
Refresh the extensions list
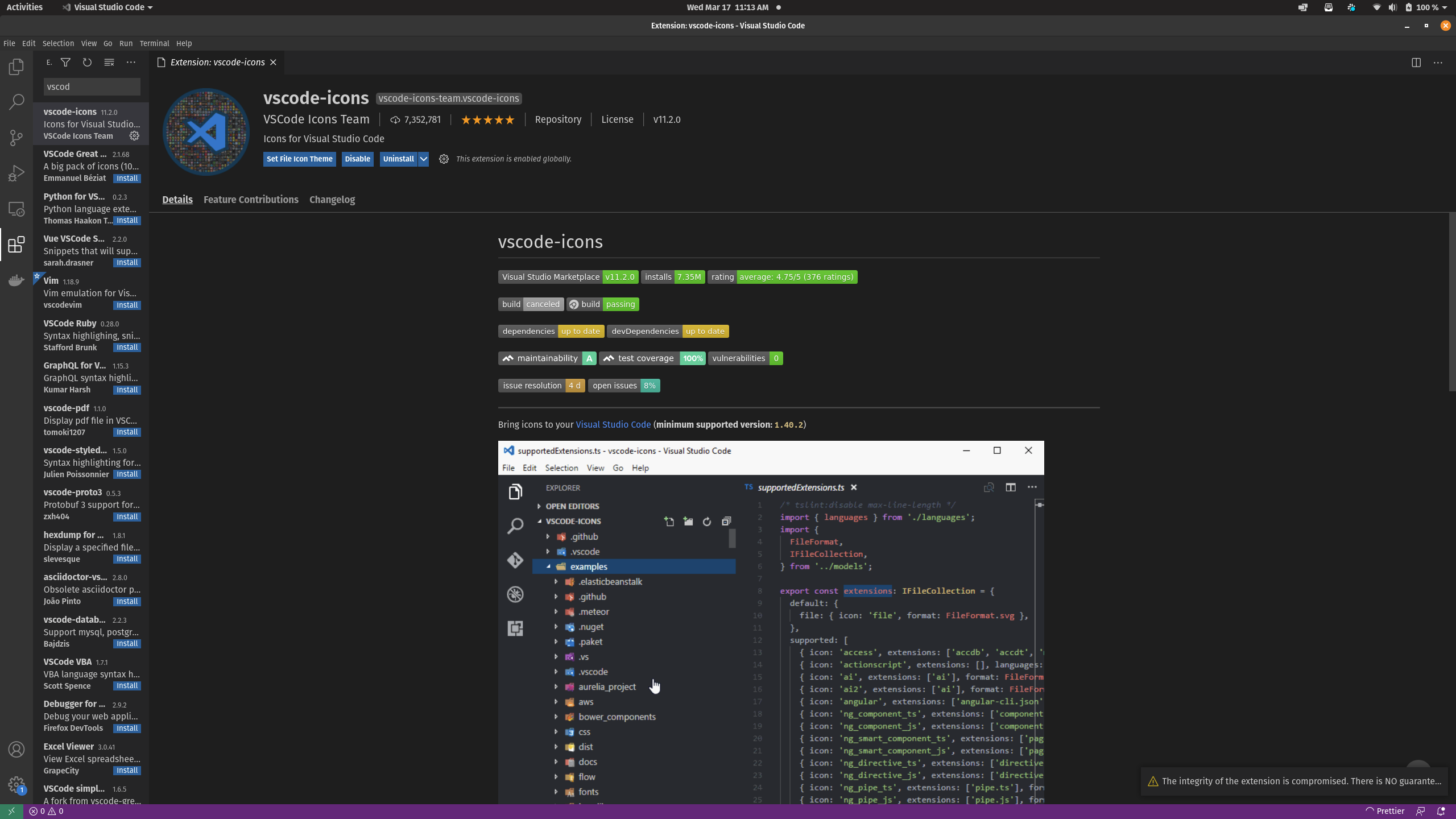pos(87,63)
